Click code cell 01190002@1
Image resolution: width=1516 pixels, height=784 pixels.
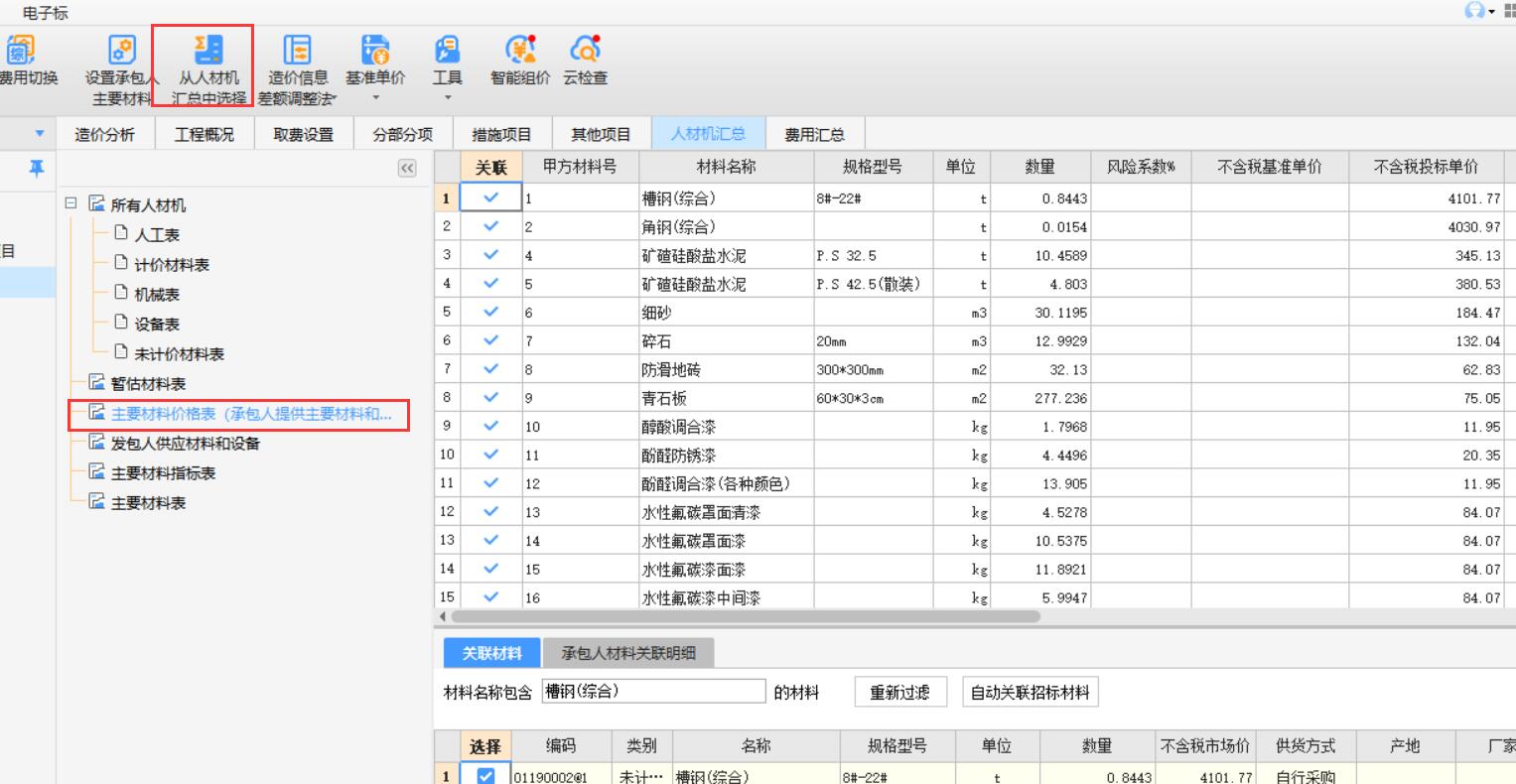[559, 777]
